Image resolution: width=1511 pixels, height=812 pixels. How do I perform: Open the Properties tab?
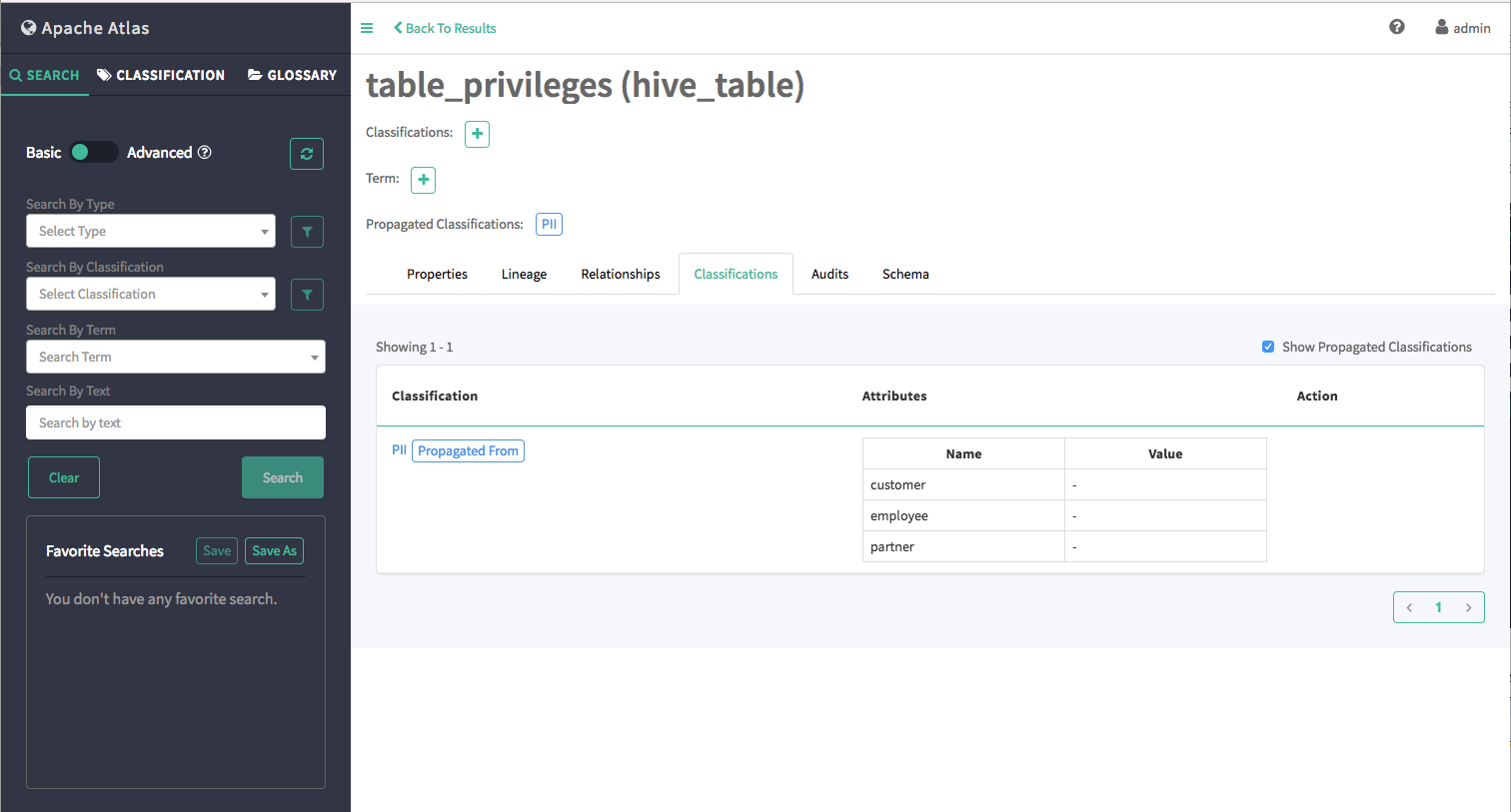437,274
